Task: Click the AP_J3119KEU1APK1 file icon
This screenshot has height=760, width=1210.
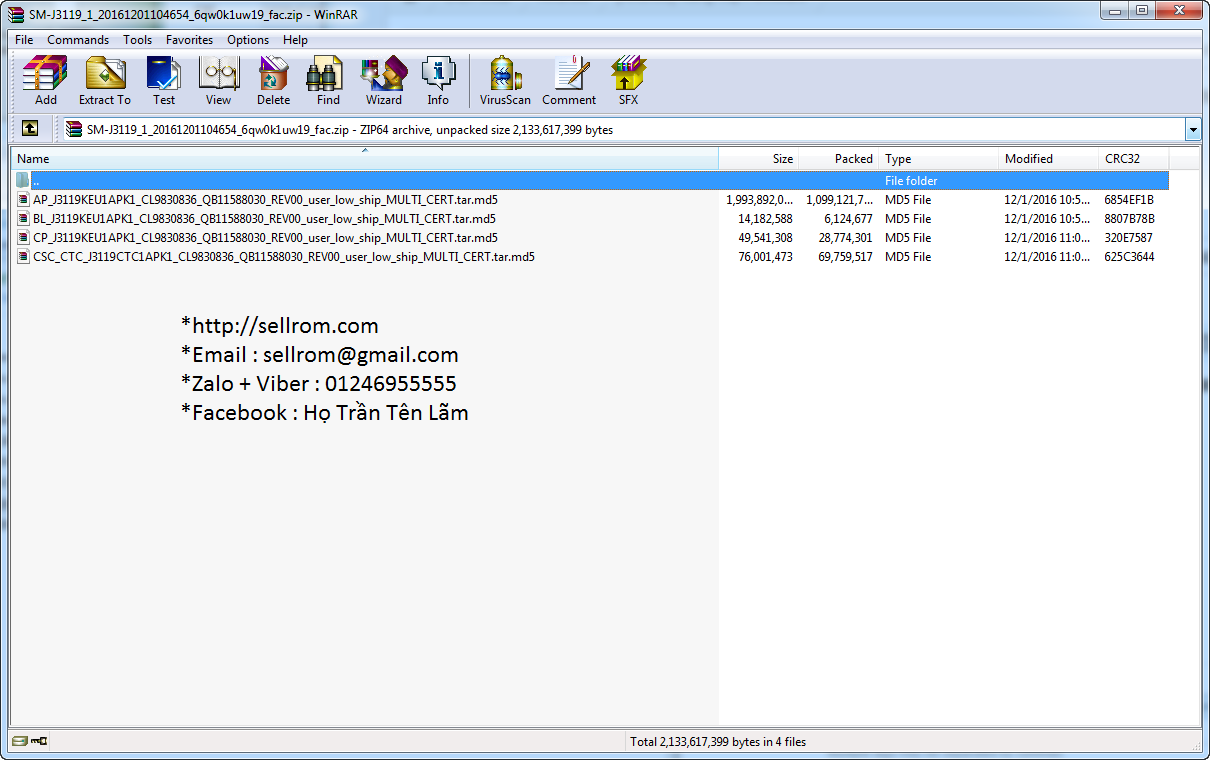Action: point(24,200)
